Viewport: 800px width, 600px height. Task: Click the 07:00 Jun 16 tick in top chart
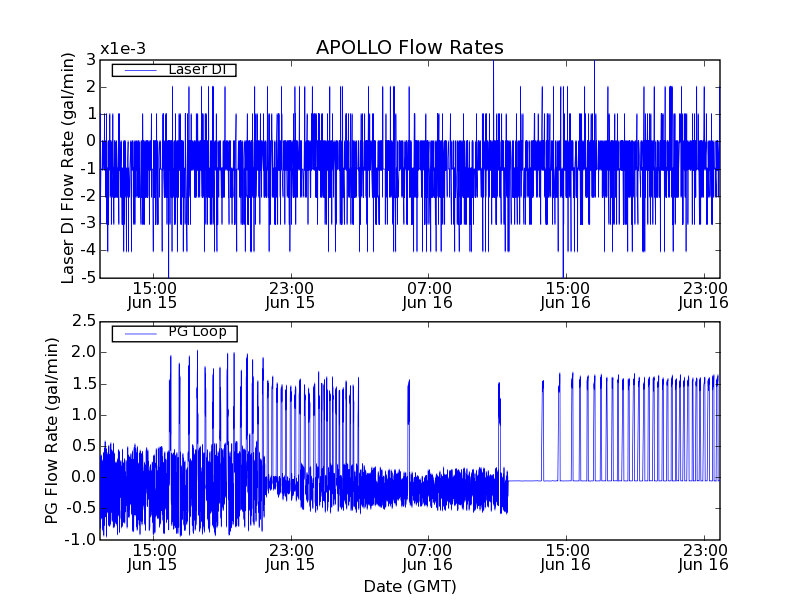[x=429, y=294]
